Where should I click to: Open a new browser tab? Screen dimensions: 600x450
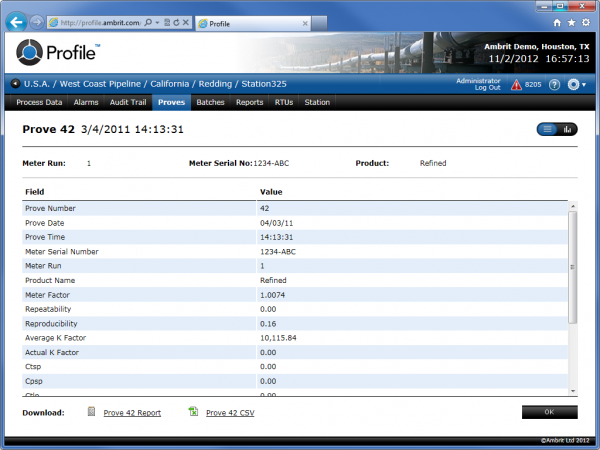coord(319,24)
